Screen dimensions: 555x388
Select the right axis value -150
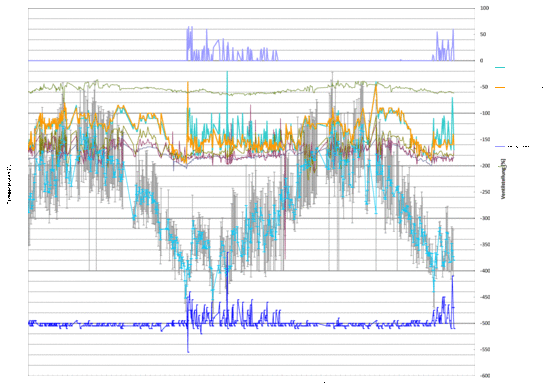coord(485,139)
